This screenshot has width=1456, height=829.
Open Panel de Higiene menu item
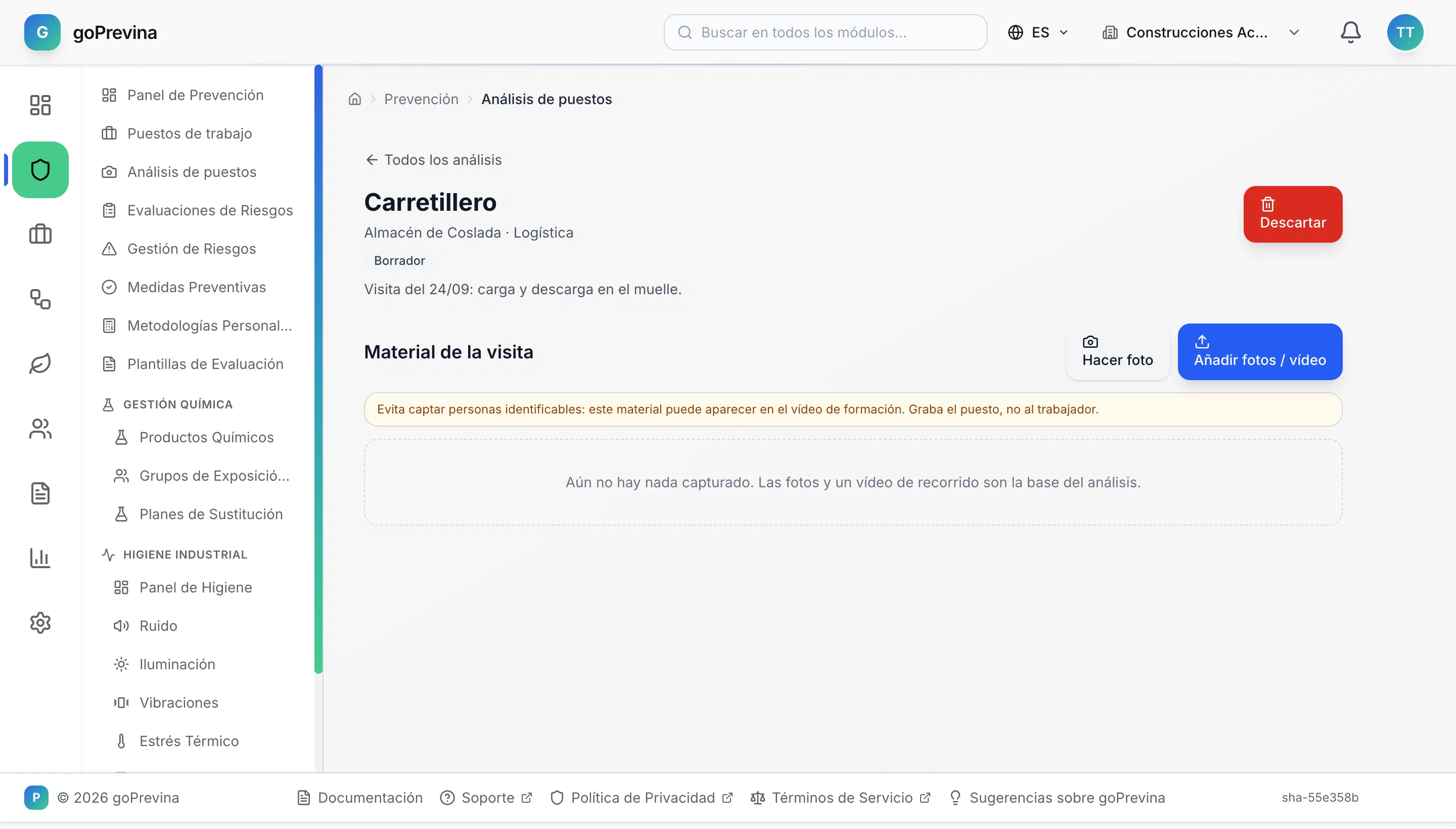[204, 587]
